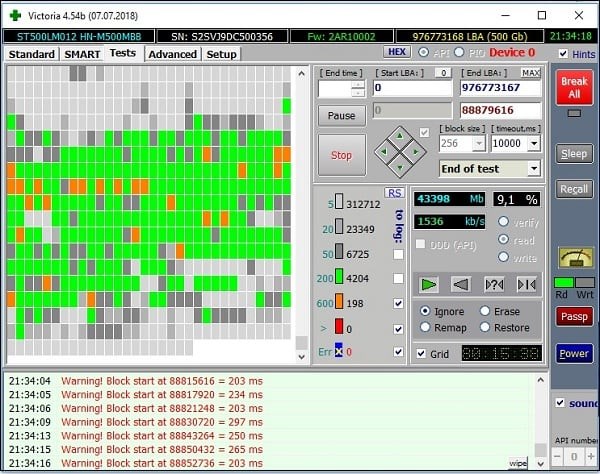Open the Advanced tab
The image size is (600, 474).
tap(173, 54)
